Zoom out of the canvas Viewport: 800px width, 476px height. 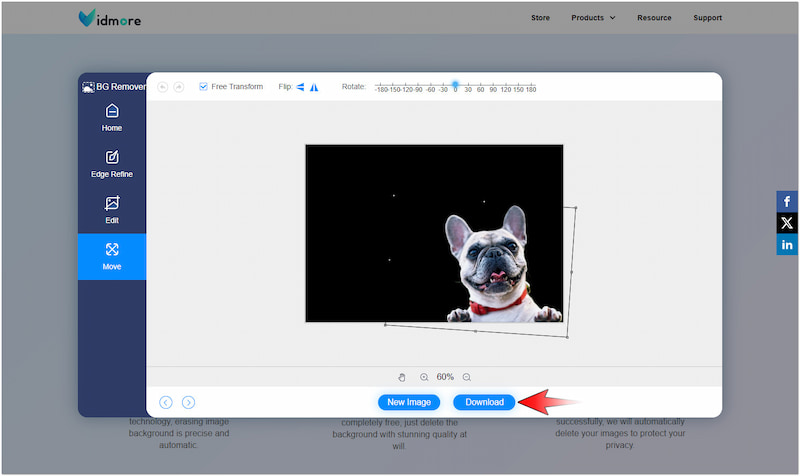pos(467,377)
